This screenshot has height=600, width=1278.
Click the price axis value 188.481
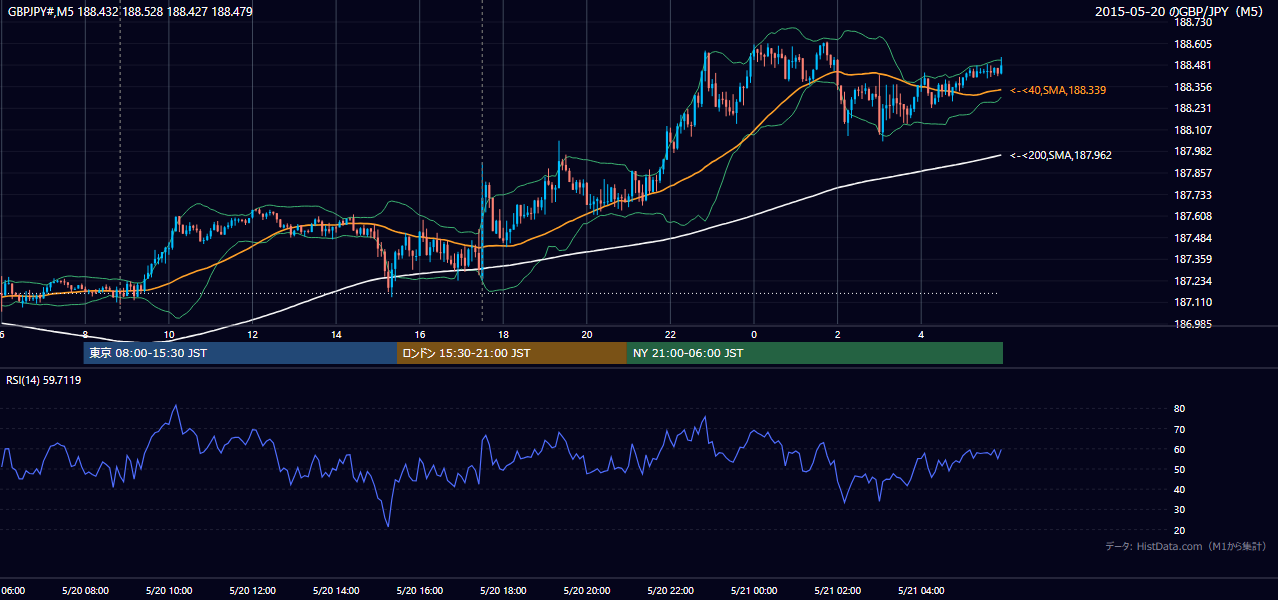click(x=1192, y=65)
